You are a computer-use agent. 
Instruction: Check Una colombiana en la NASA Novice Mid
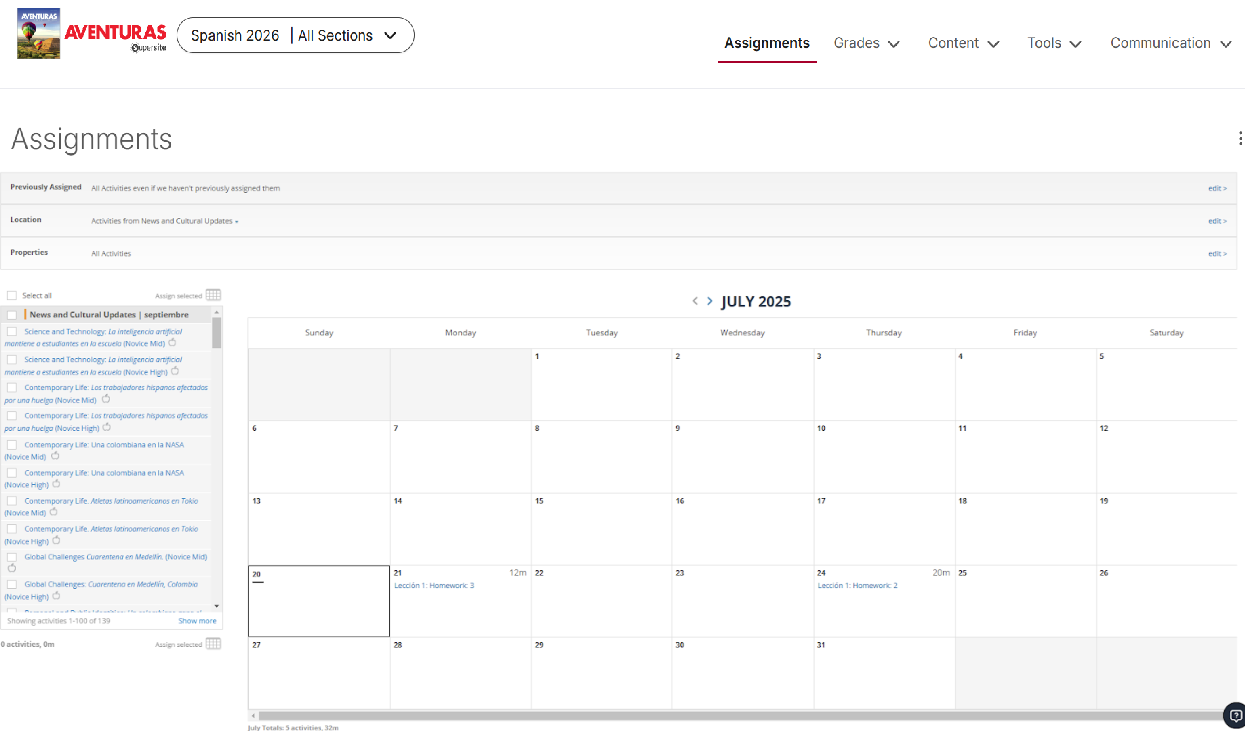pyautogui.click(x=12, y=444)
